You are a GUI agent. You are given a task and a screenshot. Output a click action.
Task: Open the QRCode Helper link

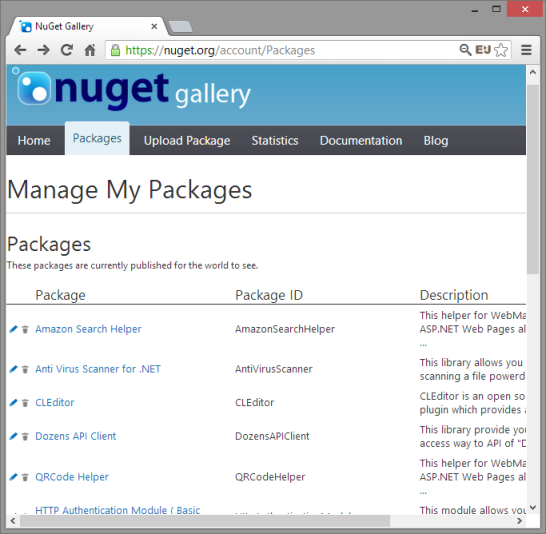[72, 477]
